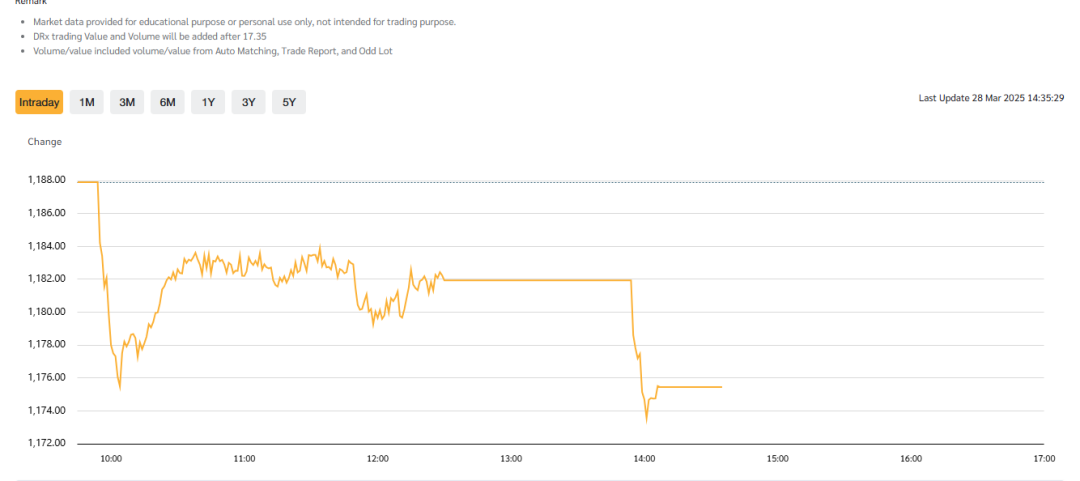Image resolution: width=1080 pixels, height=481 pixels.
Task: Click the 14:00 time axis label
Action: pos(644,459)
